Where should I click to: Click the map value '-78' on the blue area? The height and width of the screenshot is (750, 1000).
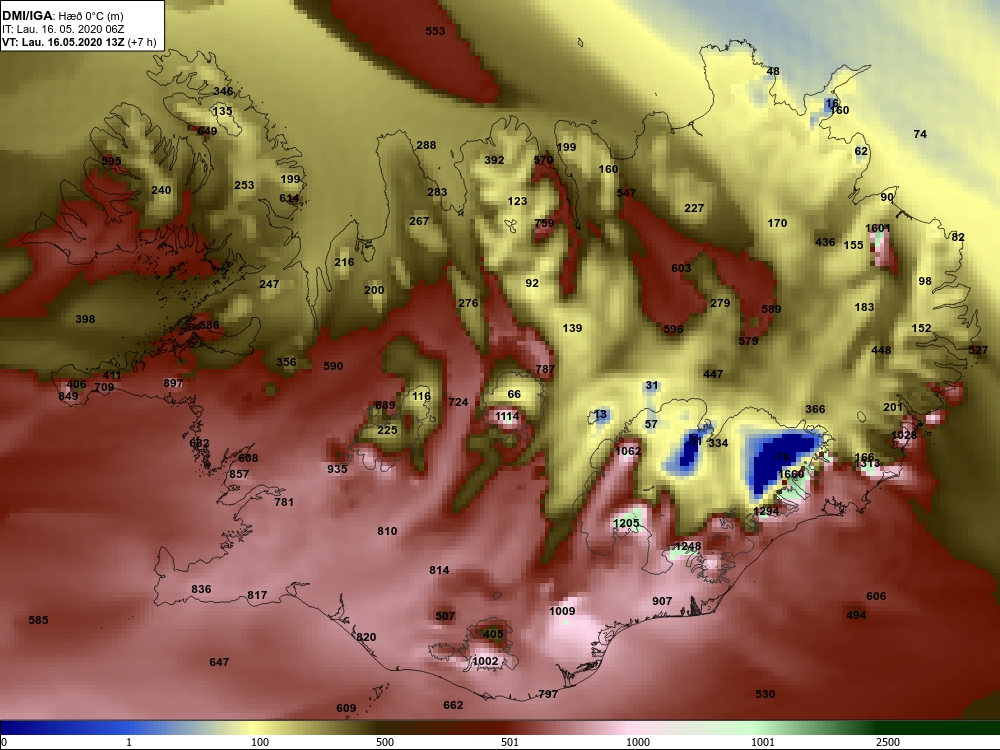click(x=781, y=457)
